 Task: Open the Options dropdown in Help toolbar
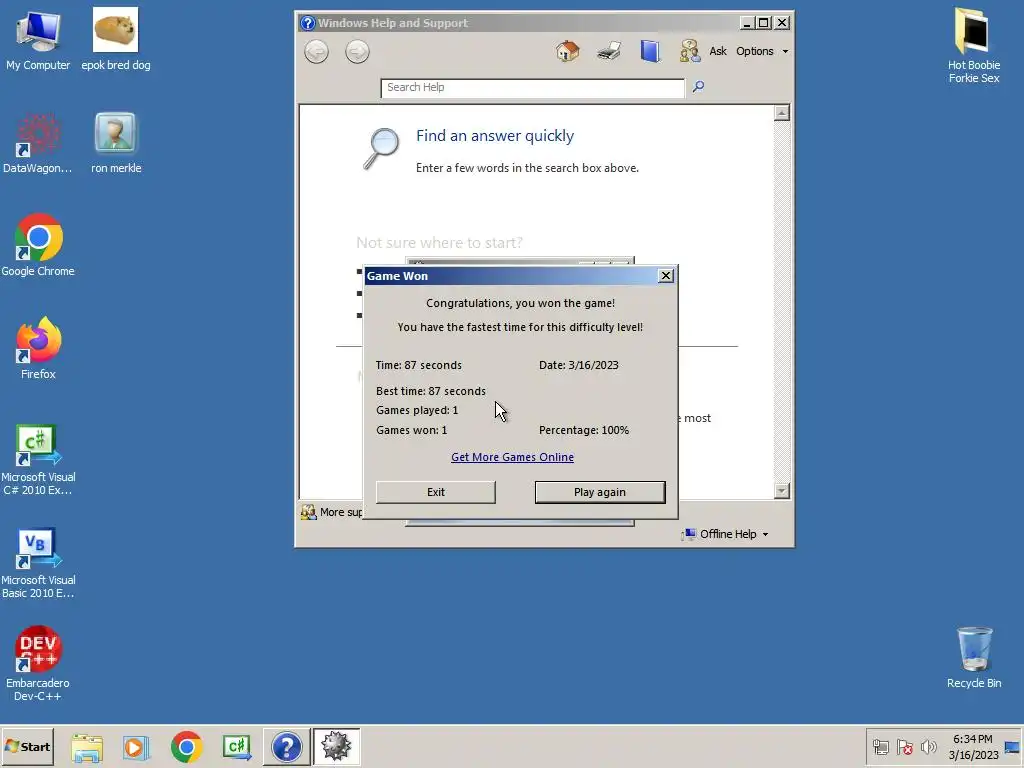tap(761, 51)
